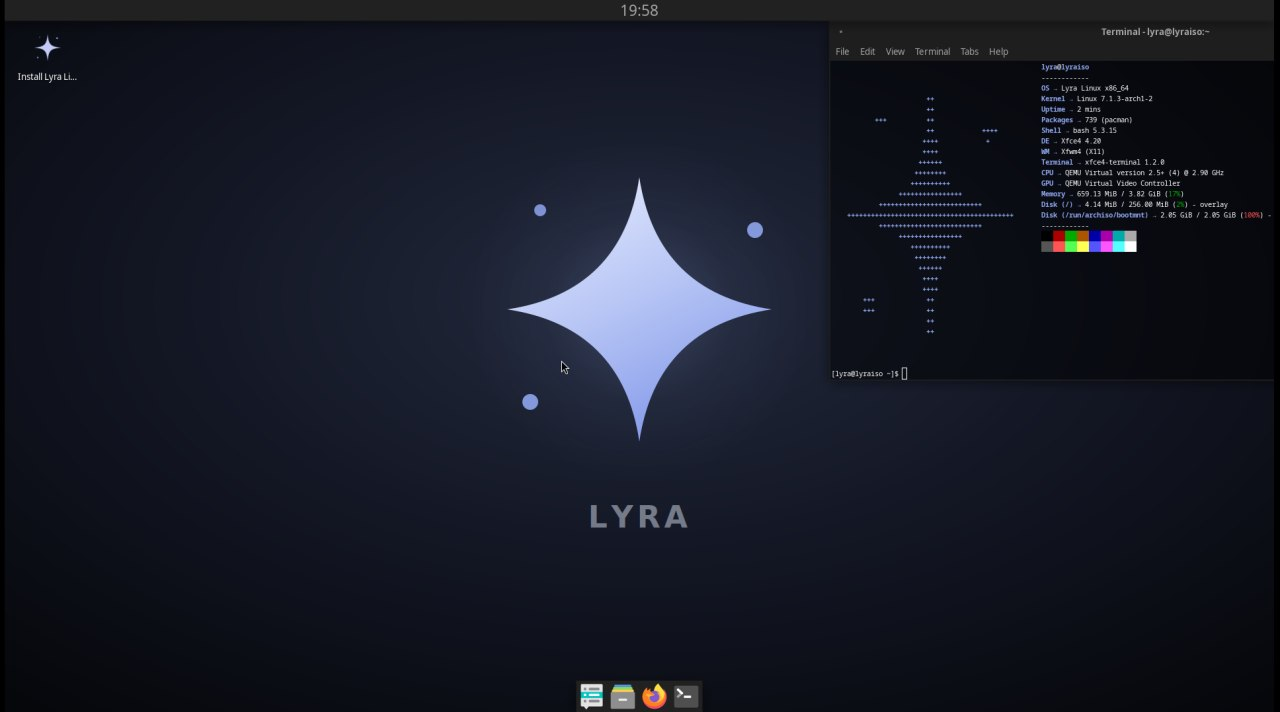
Task: Launch Firefox from the dock
Action: (654, 696)
